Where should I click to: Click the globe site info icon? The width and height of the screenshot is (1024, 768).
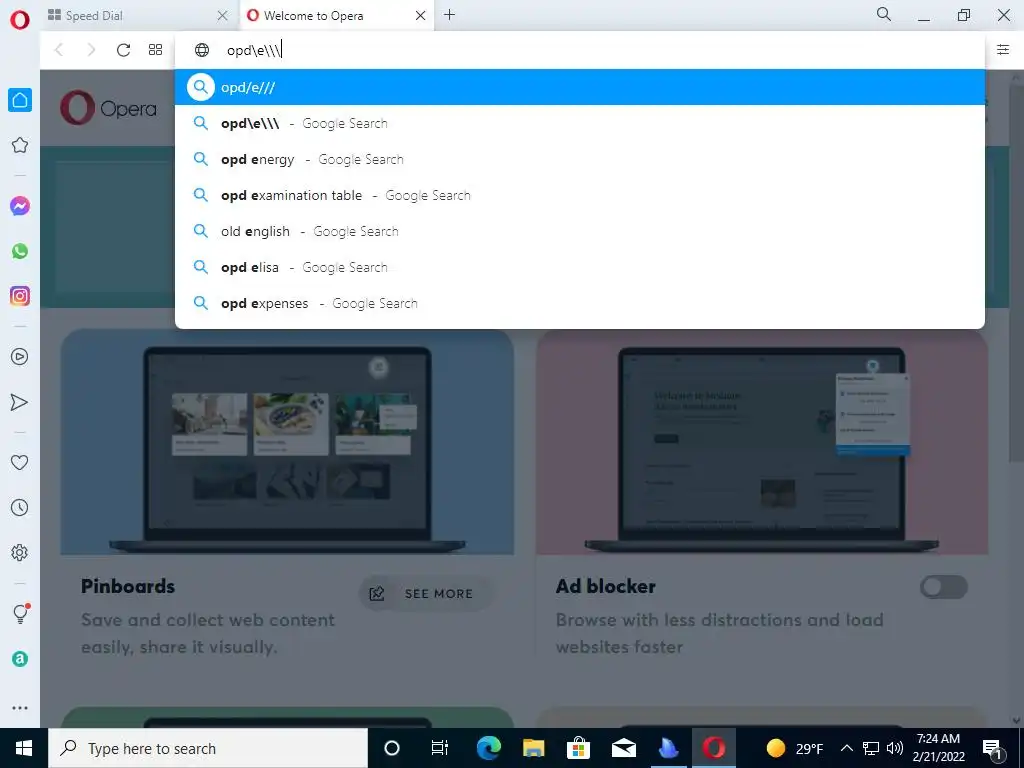point(202,50)
